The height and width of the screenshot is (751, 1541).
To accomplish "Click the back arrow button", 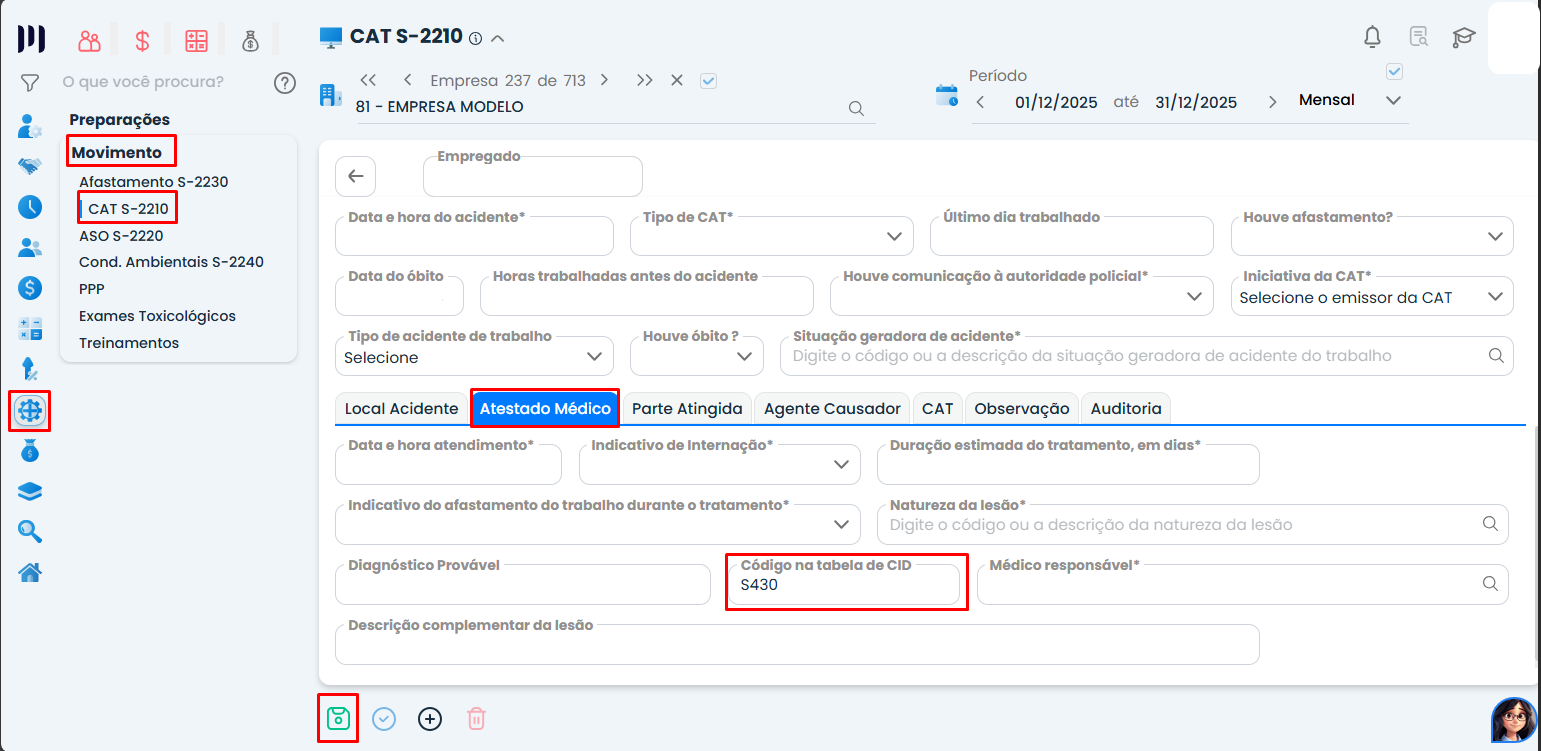I will [x=355, y=176].
